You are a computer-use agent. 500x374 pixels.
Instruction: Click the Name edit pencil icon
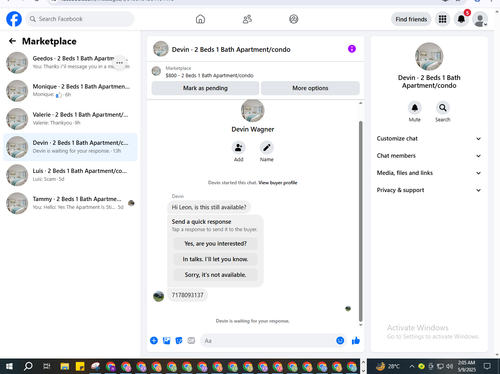[267, 147]
